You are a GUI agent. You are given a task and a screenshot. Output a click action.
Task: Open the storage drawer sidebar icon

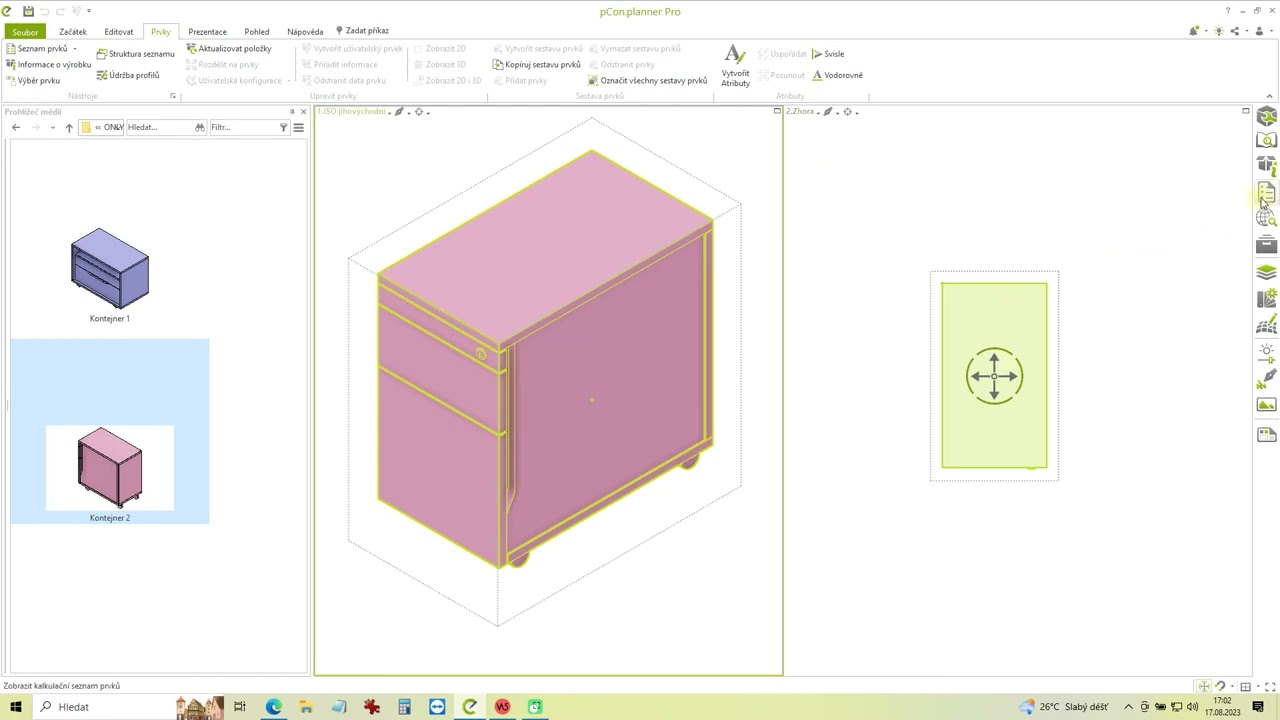tap(1266, 244)
